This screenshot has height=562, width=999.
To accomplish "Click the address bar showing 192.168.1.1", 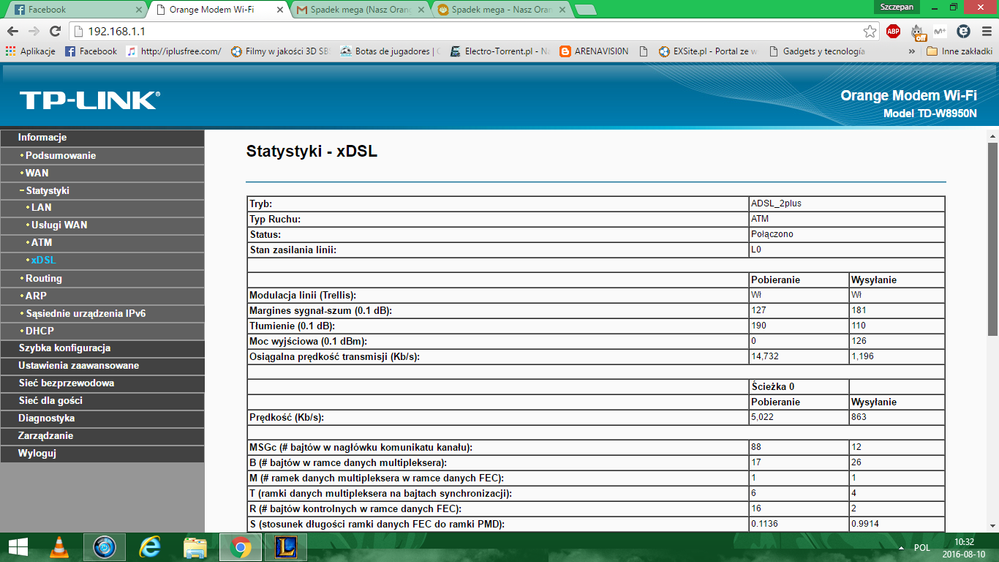I will tap(450, 31).
